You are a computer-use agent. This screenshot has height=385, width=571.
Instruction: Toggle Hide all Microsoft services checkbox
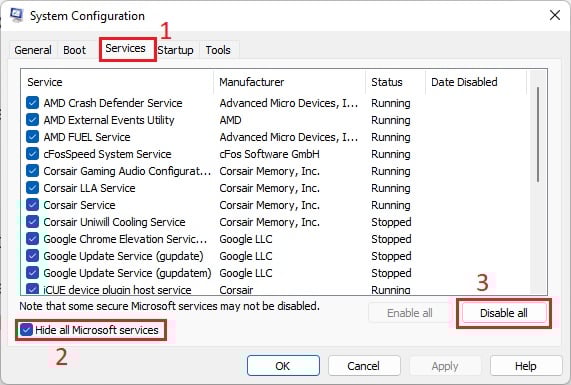26,330
